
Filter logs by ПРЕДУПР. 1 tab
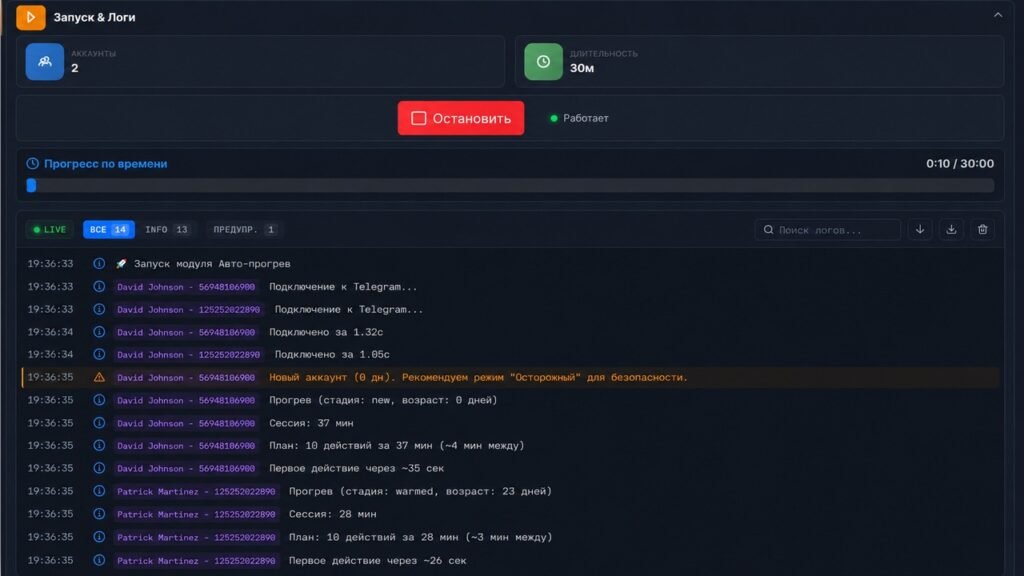(x=244, y=229)
